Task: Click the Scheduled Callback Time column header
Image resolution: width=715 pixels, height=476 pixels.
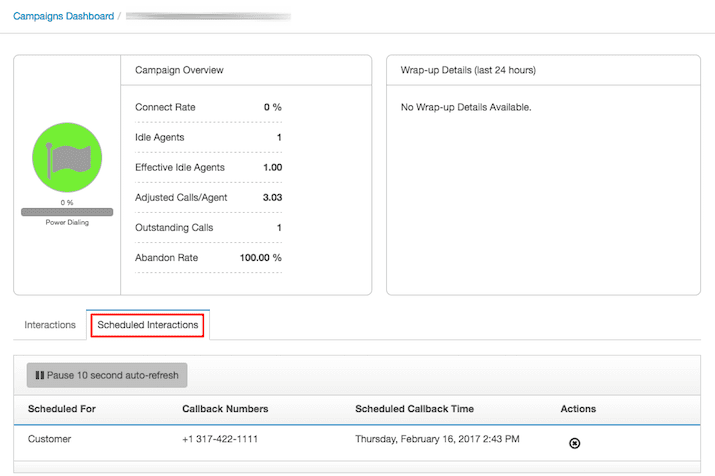Action: pos(414,409)
